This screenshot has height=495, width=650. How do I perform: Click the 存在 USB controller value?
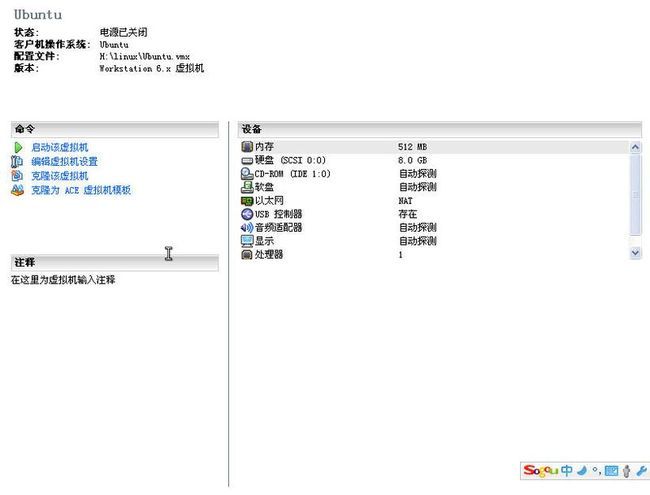(408, 214)
